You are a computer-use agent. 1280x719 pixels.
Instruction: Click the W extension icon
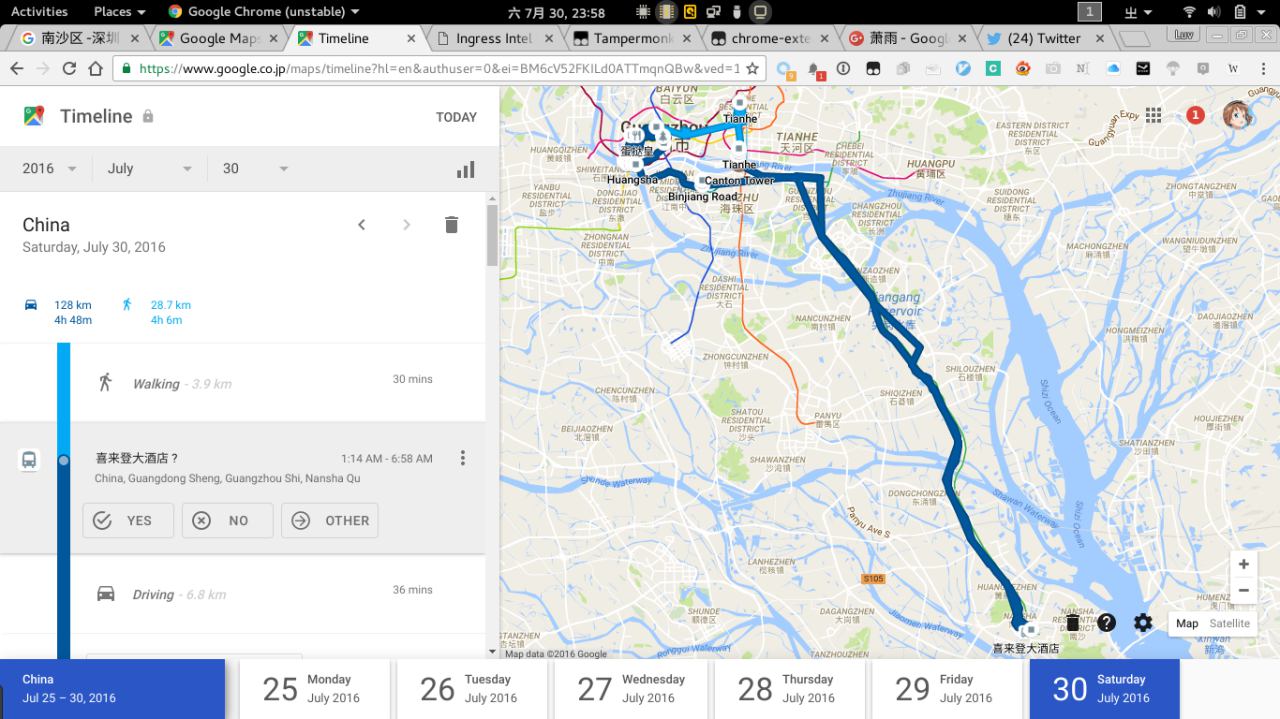click(x=1233, y=69)
